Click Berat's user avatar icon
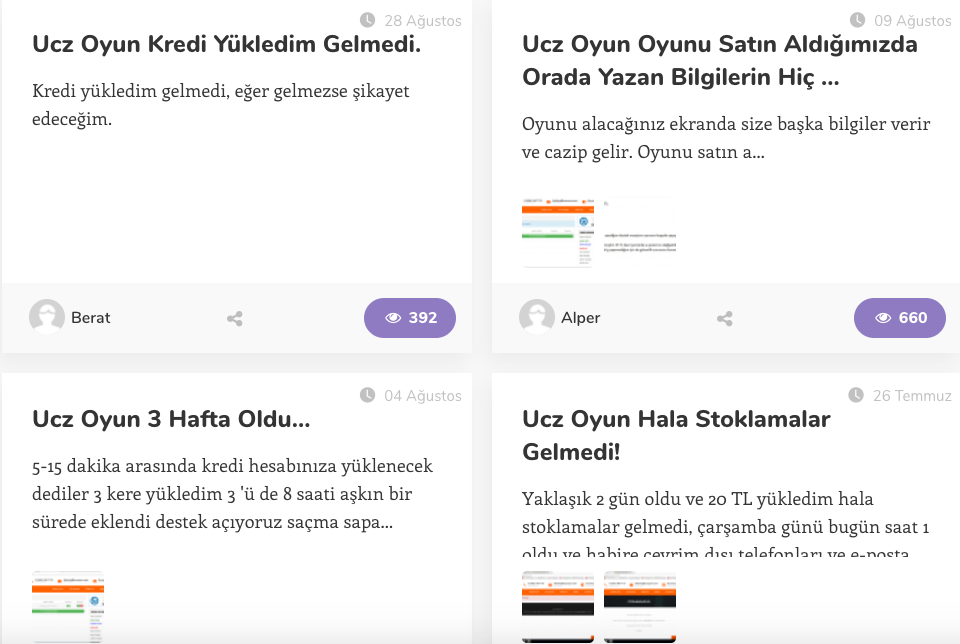 47,318
